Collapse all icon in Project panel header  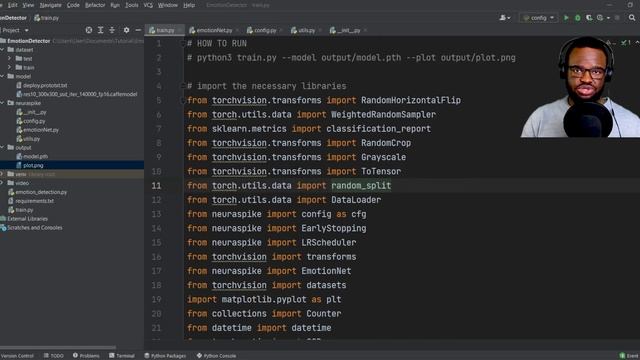[x=112, y=30]
